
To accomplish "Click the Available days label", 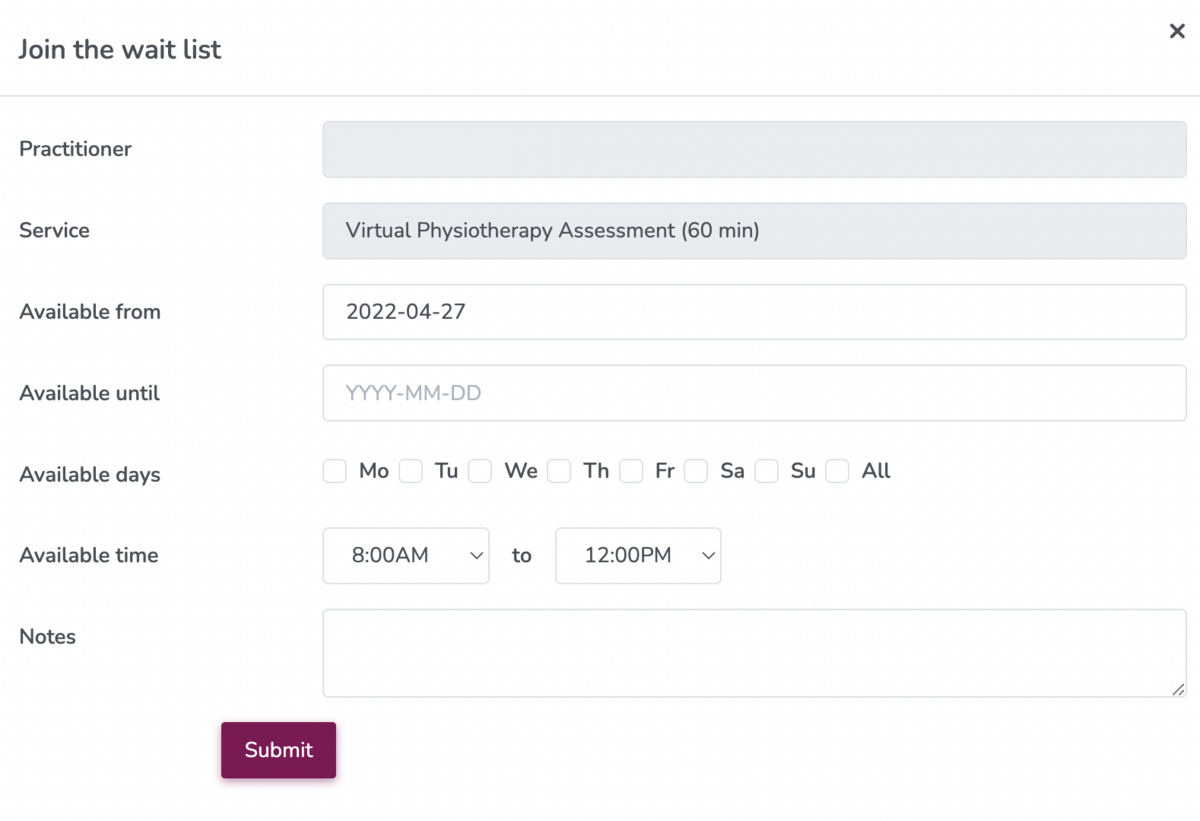I will (90, 474).
